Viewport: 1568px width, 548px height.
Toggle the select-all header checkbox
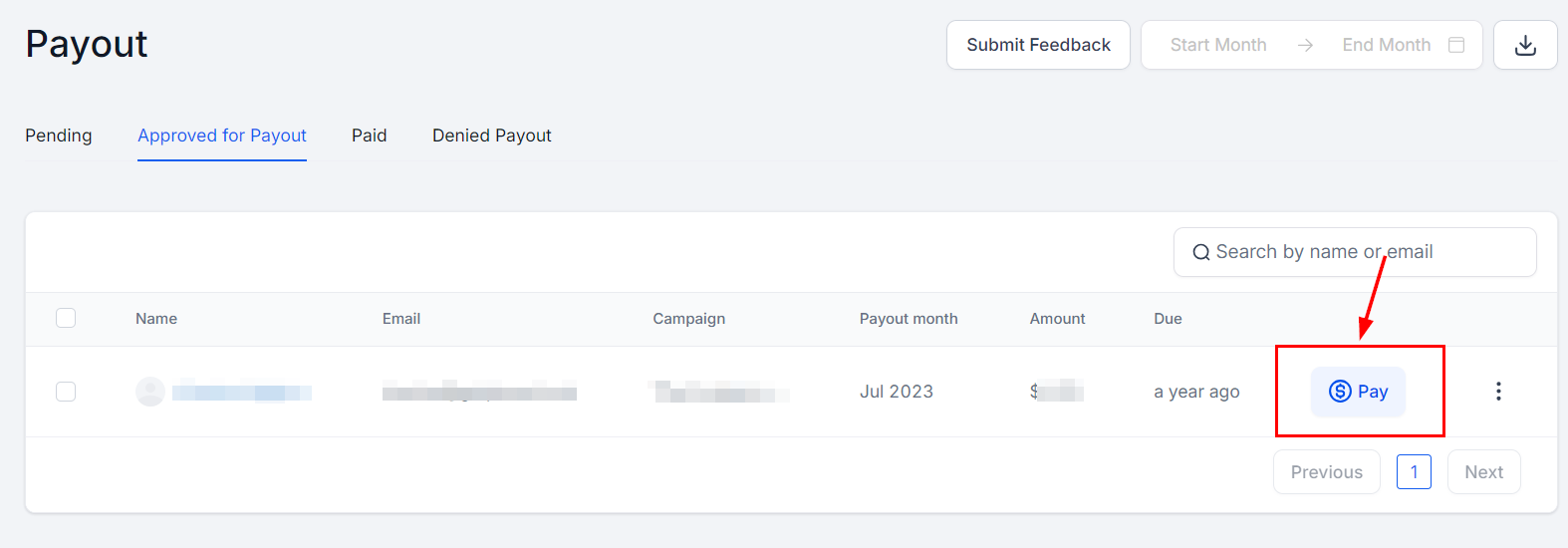point(66,318)
